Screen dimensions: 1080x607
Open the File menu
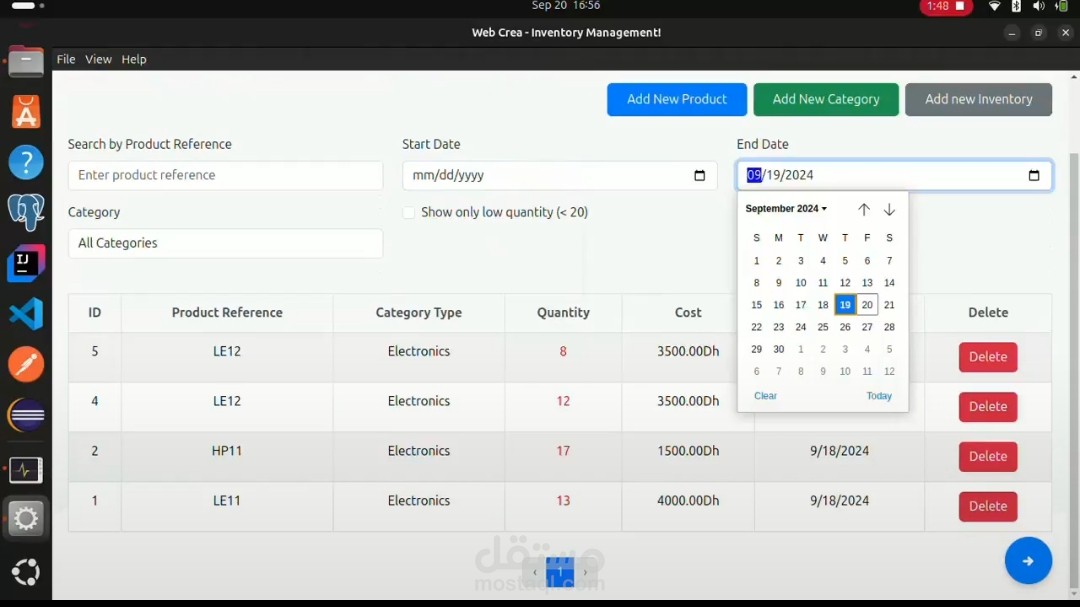click(x=65, y=59)
